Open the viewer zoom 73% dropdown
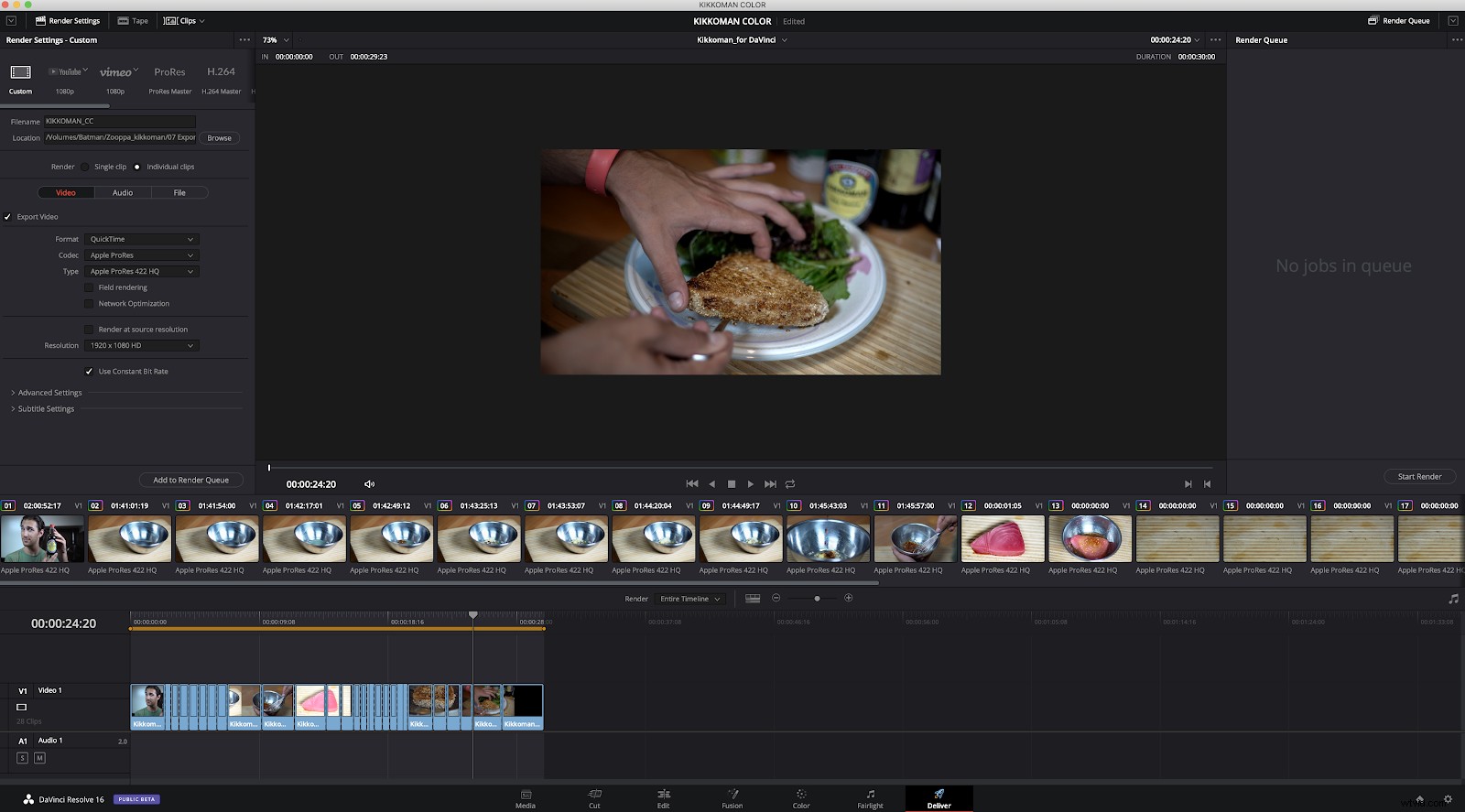The image size is (1465, 812). click(x=276, y=40)
